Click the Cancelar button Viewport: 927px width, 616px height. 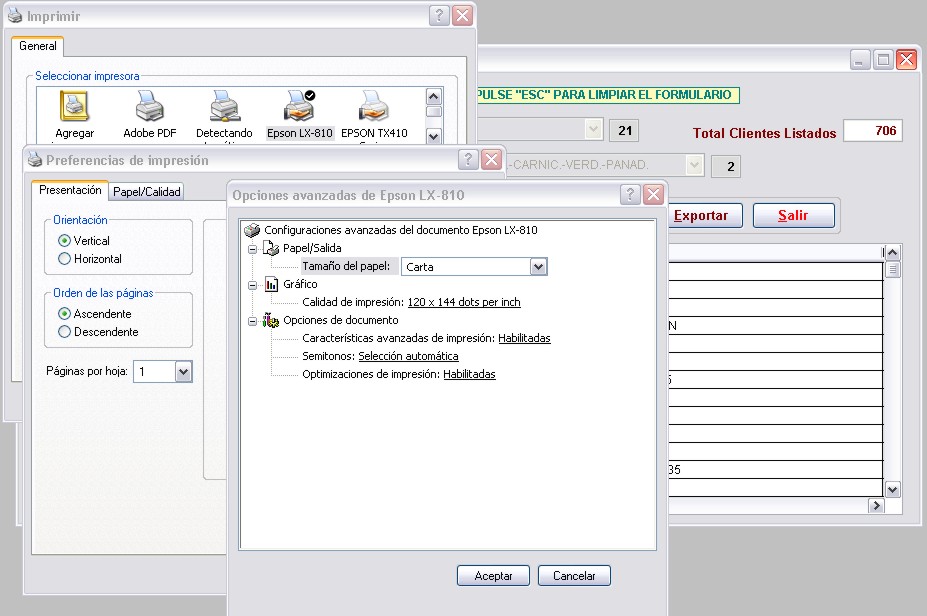click(x=574, y=576)
